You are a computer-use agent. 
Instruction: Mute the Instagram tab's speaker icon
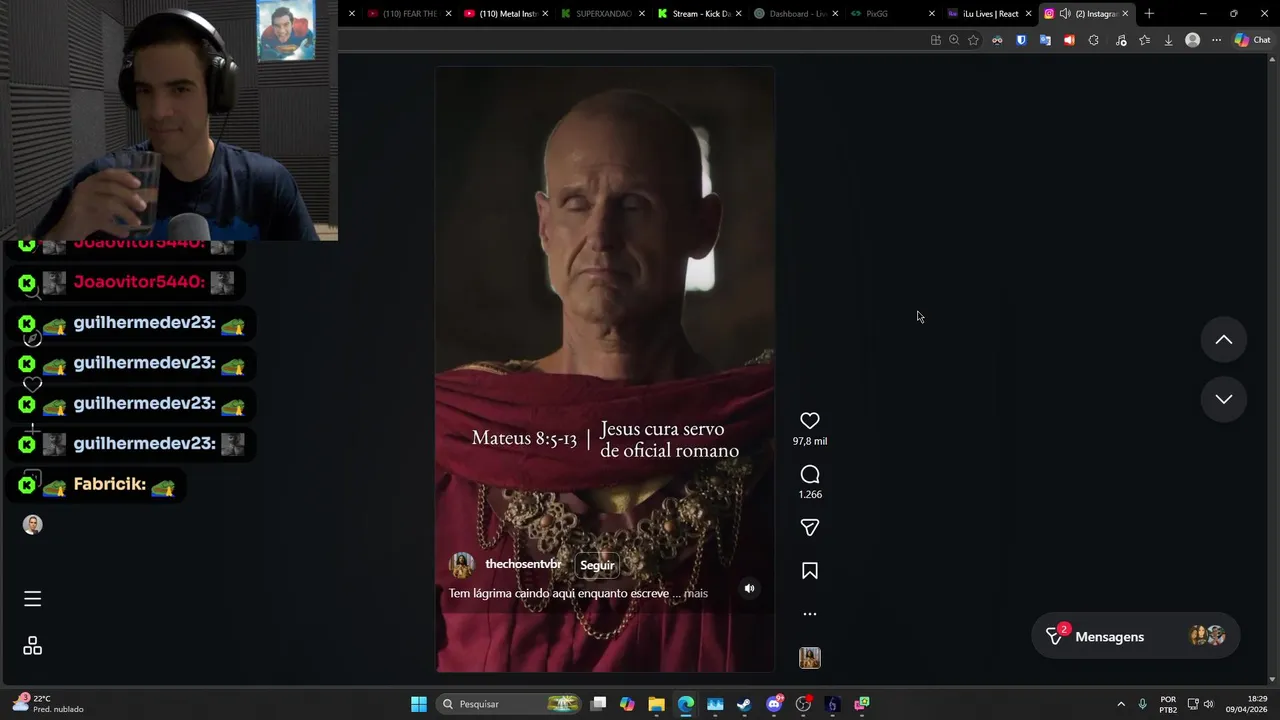click(1065, 14)
